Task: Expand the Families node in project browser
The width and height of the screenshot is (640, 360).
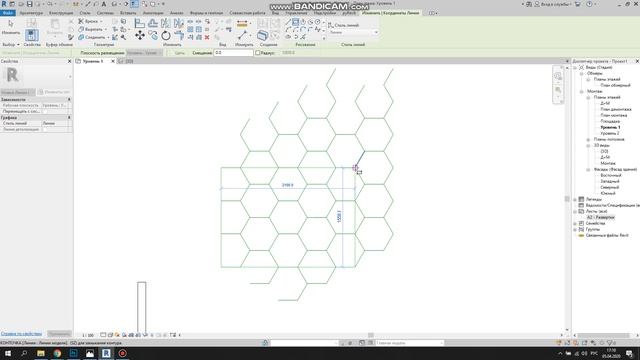Action: pyautogui.click(x=575, y=223)
